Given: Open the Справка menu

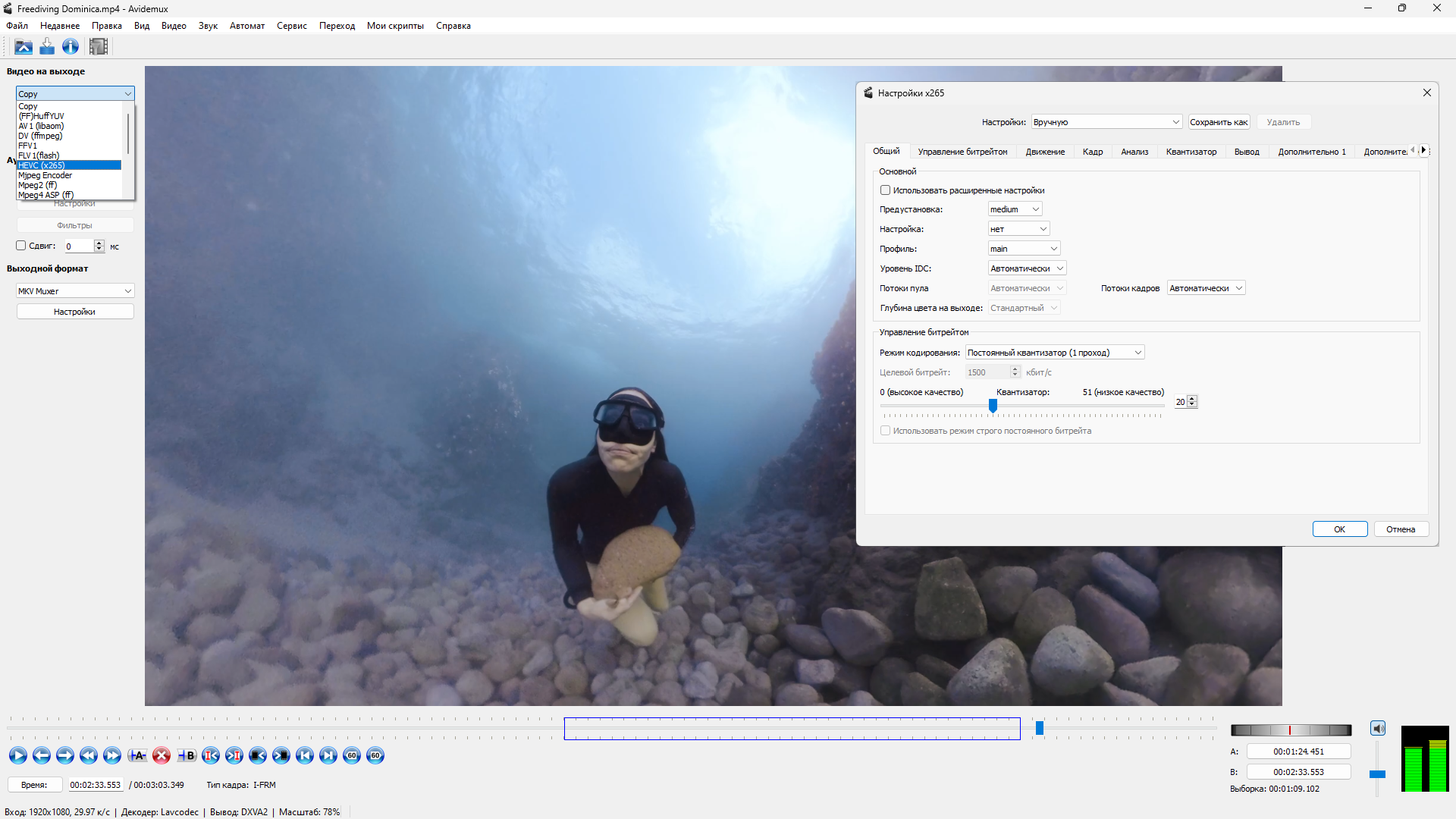Looking at the screenshot, I should [x=453, y=26].
